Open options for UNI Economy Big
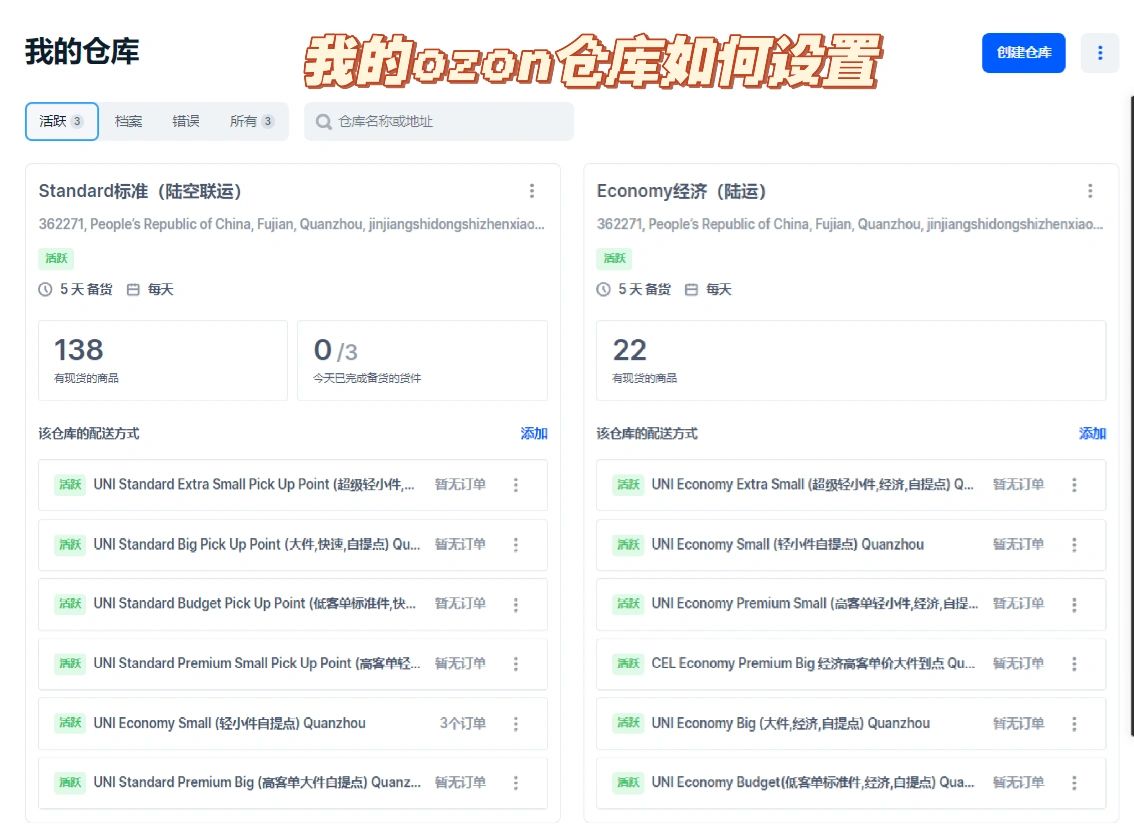 (1074, 723)
